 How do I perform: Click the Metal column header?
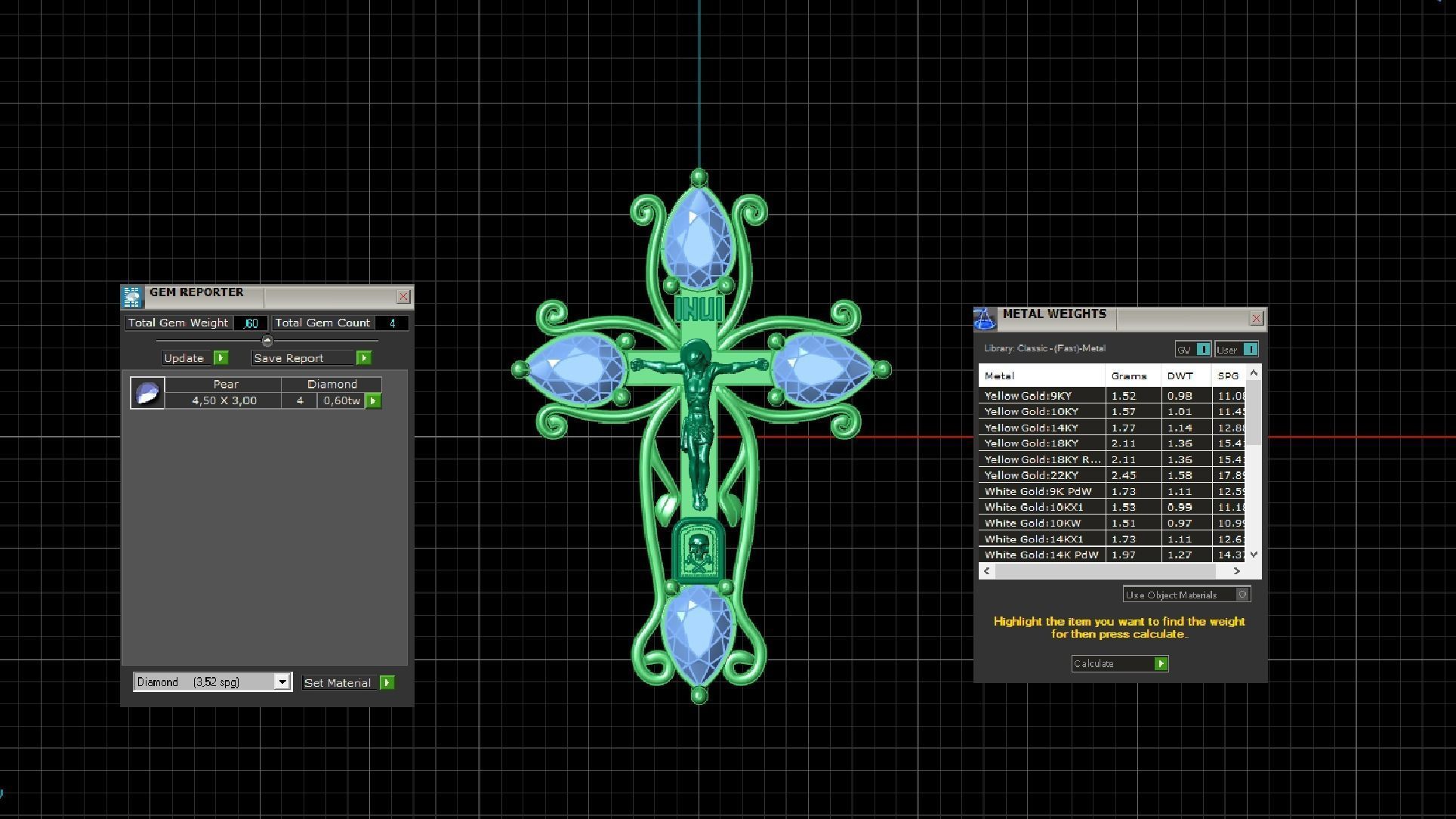click(999, 376)
